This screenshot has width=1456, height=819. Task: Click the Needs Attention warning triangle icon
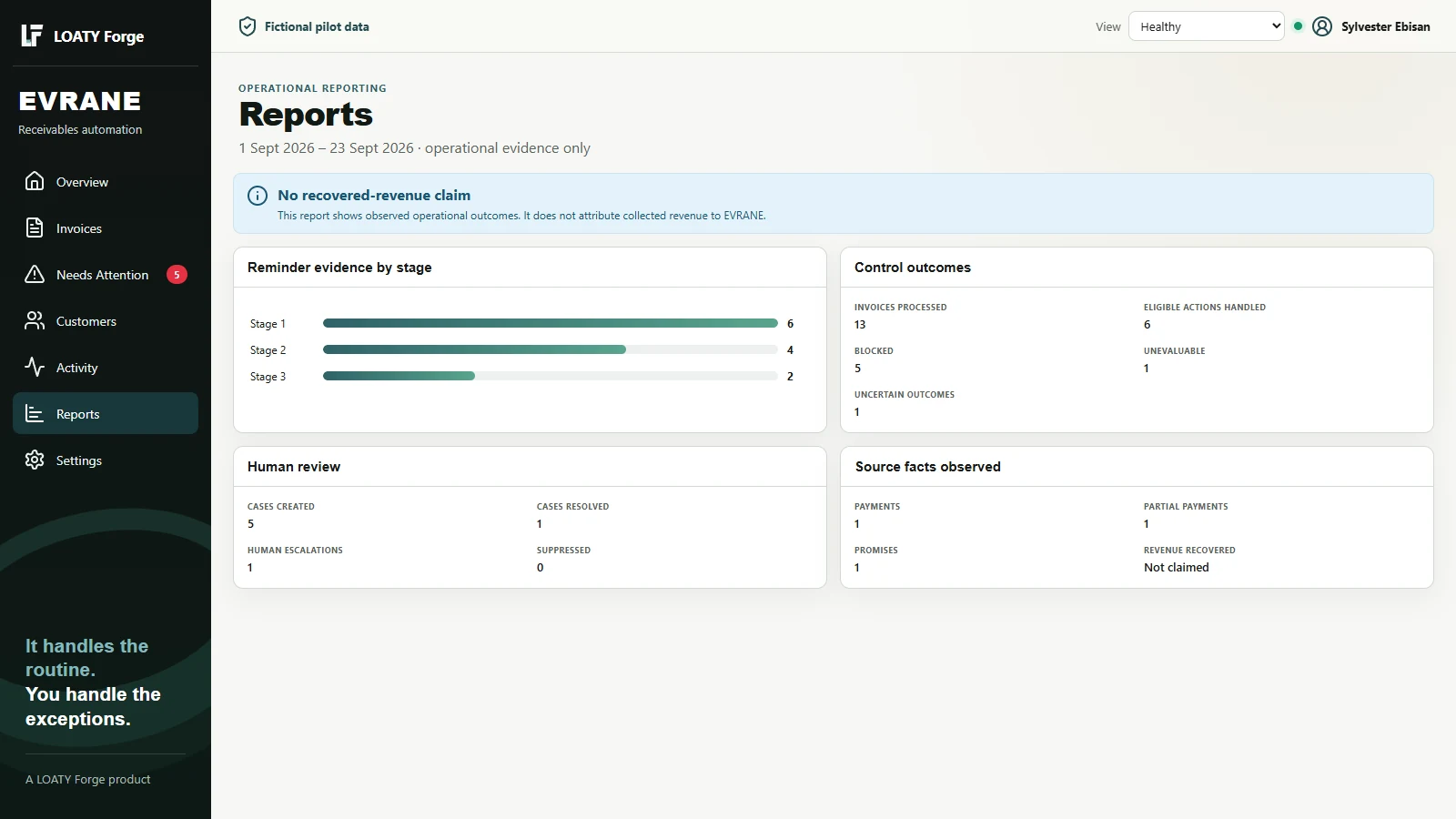[35, 274]
